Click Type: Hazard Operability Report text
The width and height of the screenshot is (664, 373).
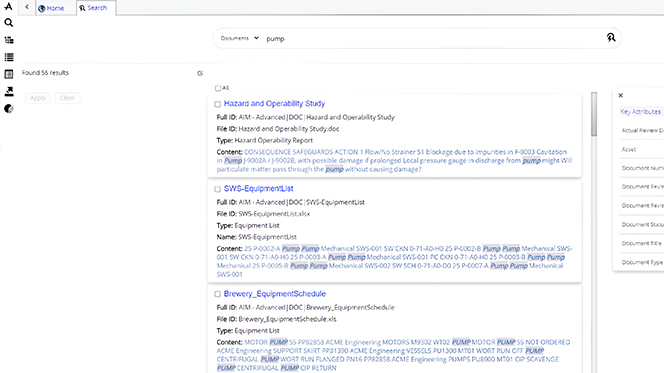tap(265, 141)
